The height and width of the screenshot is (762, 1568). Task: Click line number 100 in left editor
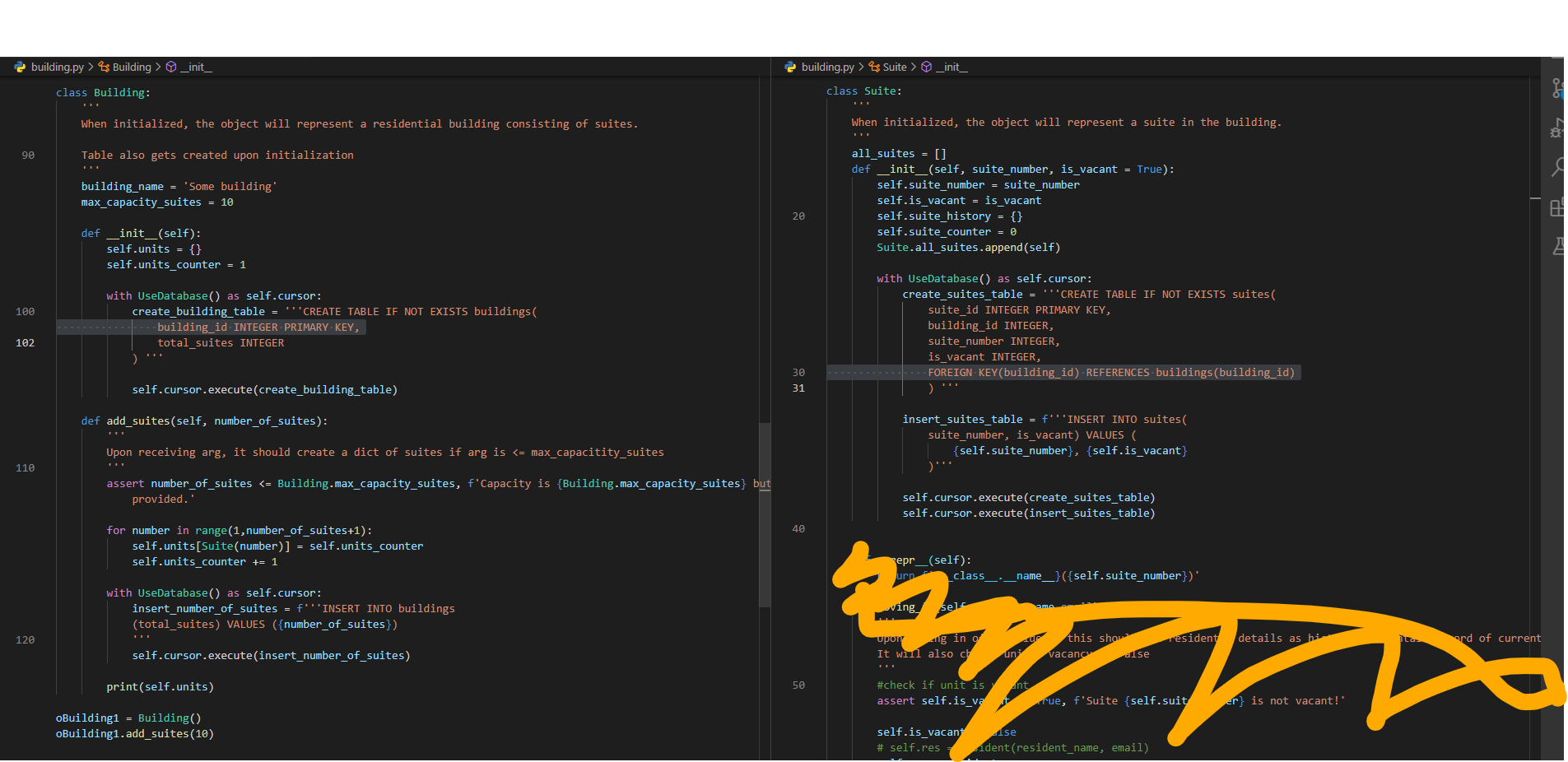[x=24, y=311]
